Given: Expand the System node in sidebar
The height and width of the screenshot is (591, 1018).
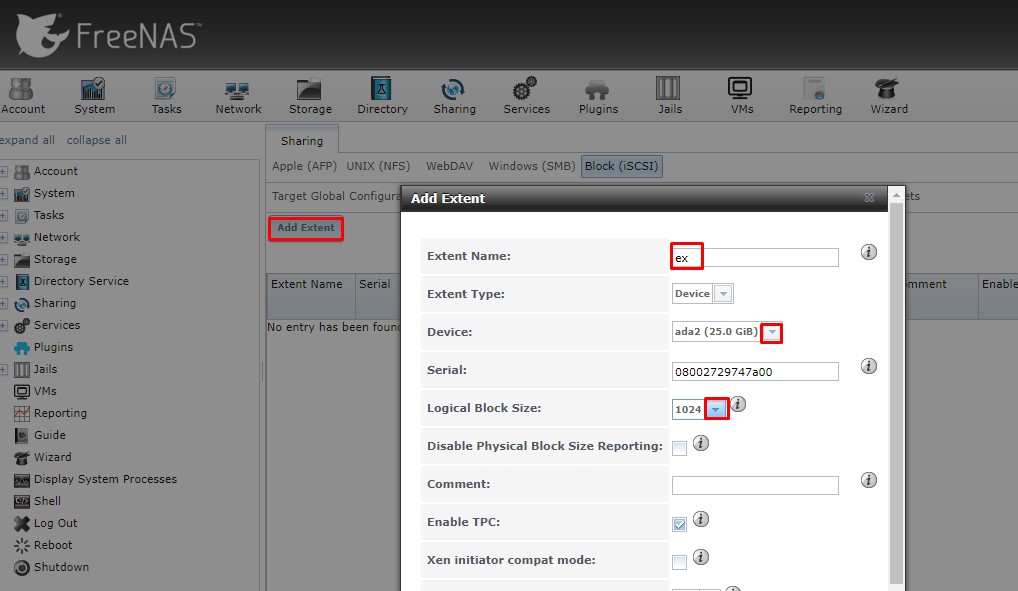Looking at the screenshot, I should [x=3, y=194].
